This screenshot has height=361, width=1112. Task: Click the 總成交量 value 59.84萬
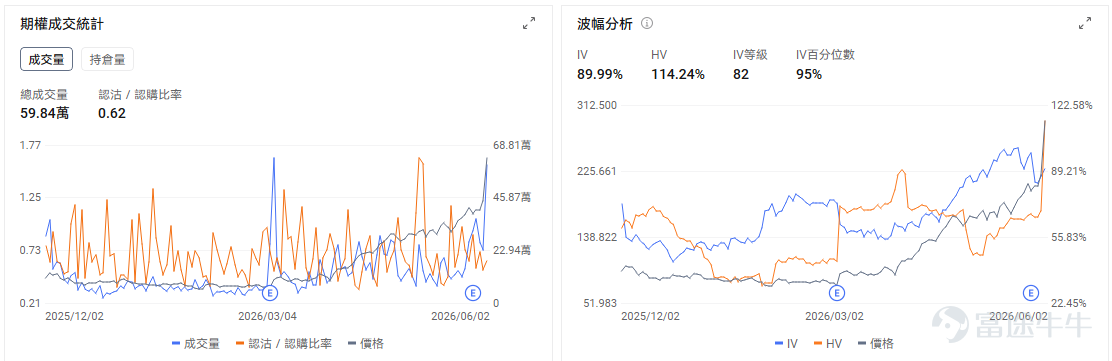coord(45,112)
